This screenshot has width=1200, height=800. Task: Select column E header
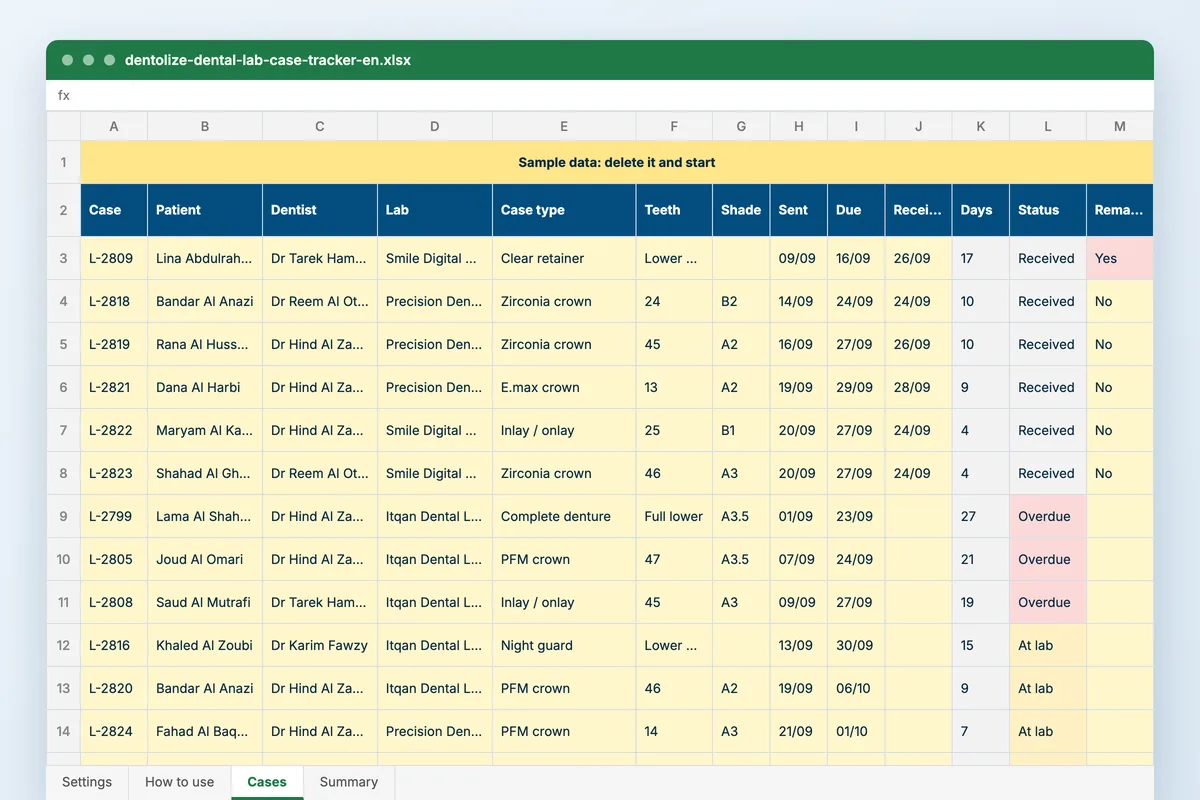[564, 126]
